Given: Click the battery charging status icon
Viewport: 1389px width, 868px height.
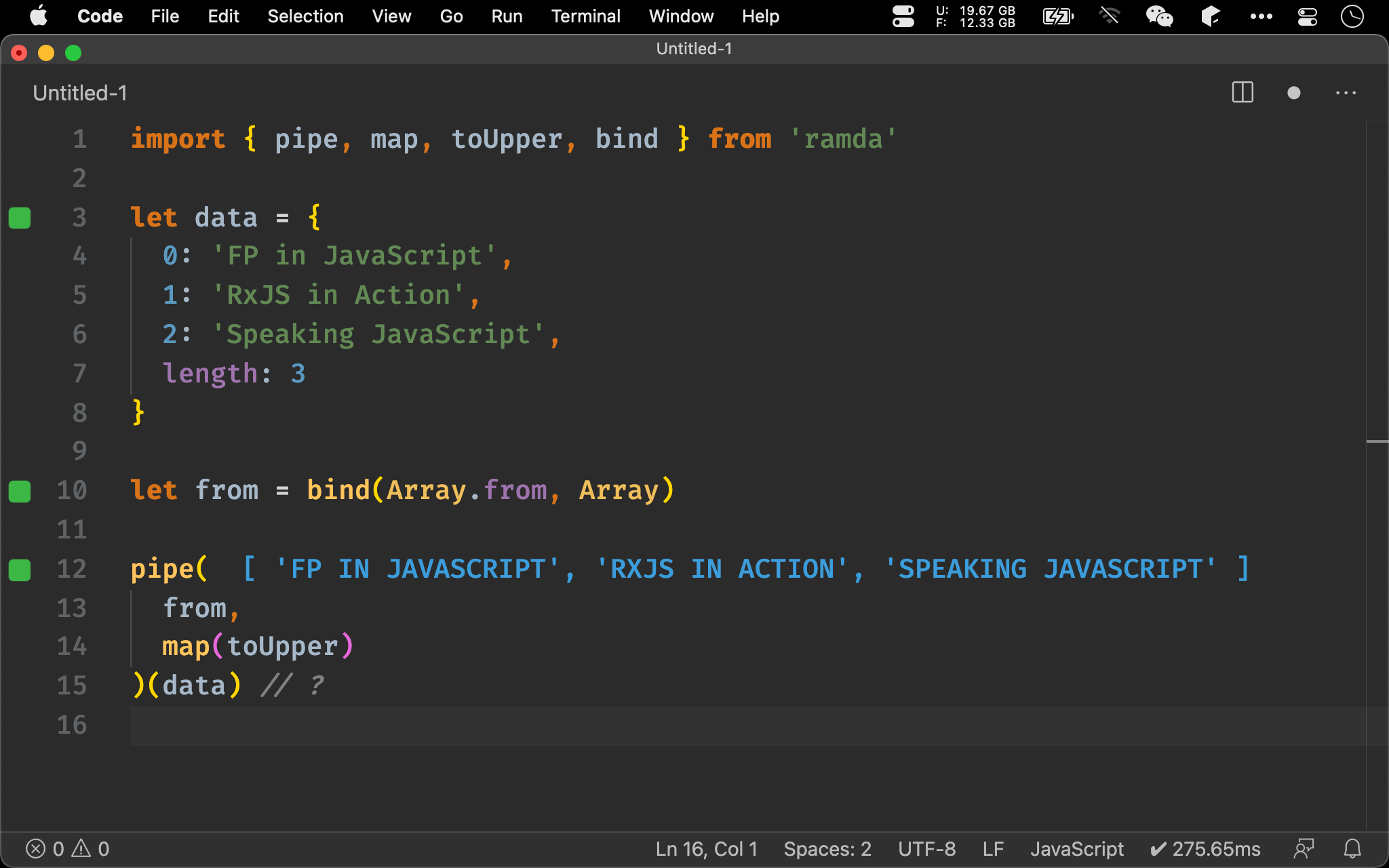Looking at the screenshot, I should coord(1058,16).
